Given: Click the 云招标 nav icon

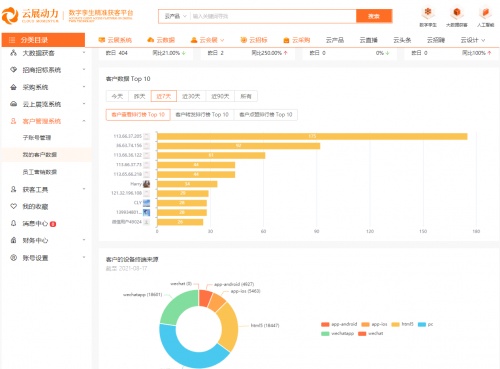Looking at the screenshot, I should 244,40.
